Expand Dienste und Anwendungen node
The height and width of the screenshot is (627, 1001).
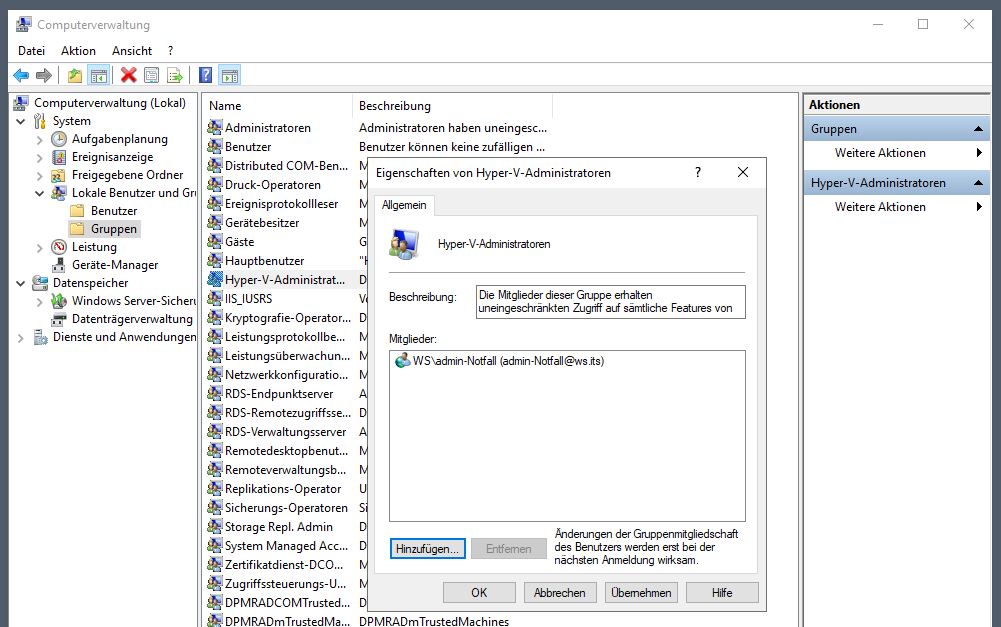[x=20, y=337]
